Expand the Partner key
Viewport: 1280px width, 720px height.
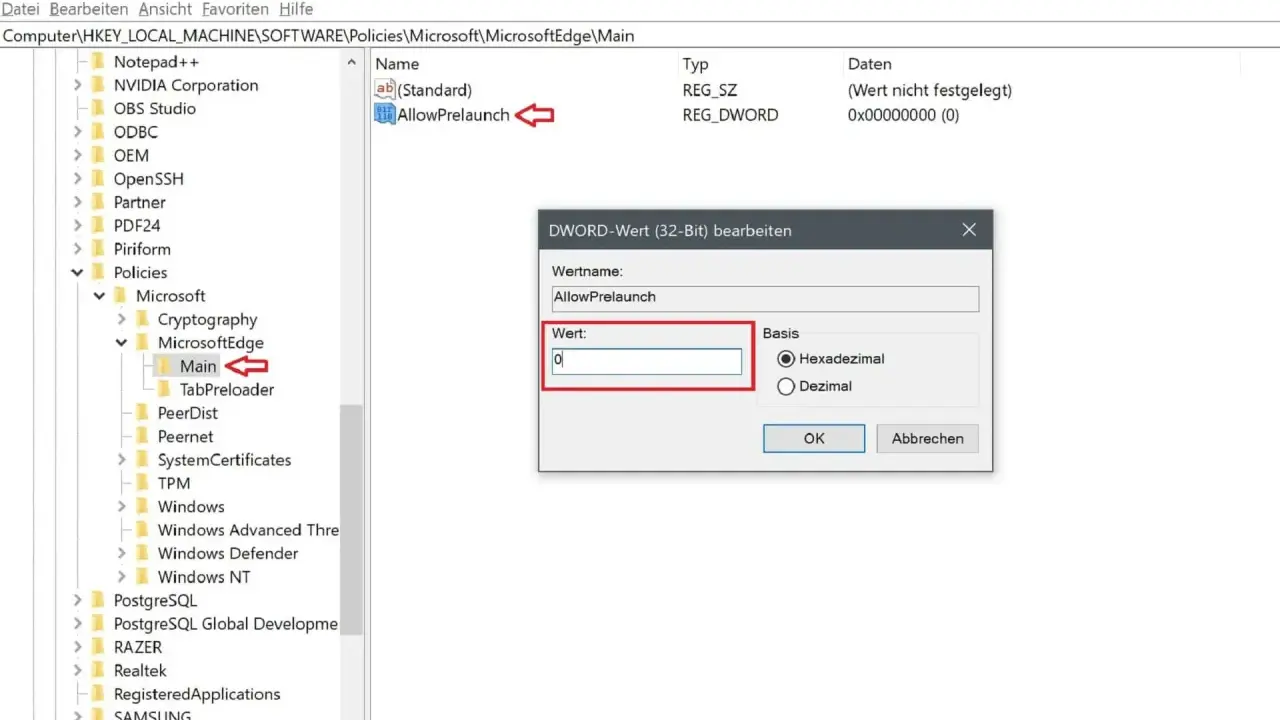tap(78, 202)
